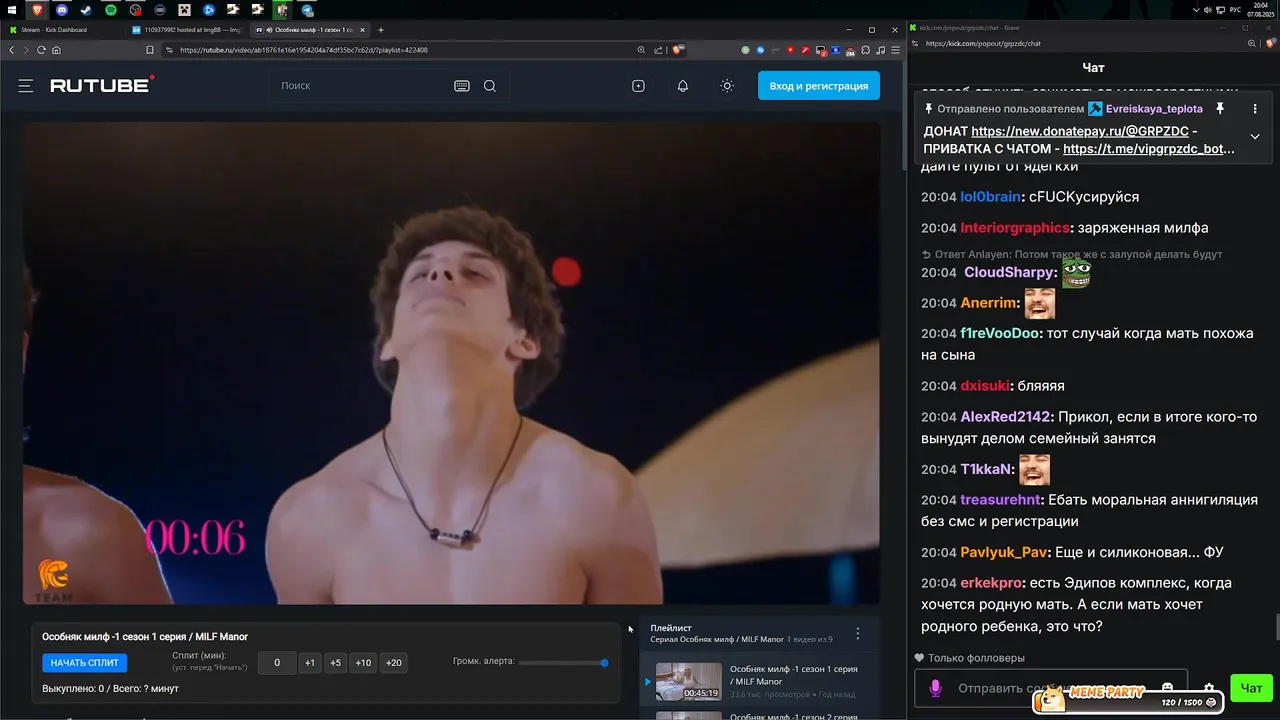Reload the Rutube page
The image size is (1280, 720).
pos(41,50)
